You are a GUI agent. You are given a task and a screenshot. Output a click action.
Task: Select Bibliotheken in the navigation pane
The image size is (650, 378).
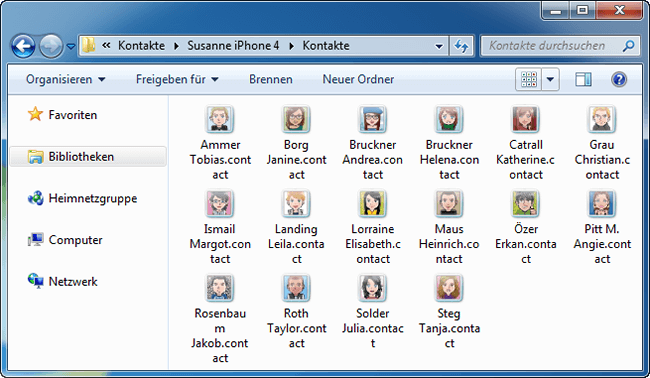click(88, 157)
